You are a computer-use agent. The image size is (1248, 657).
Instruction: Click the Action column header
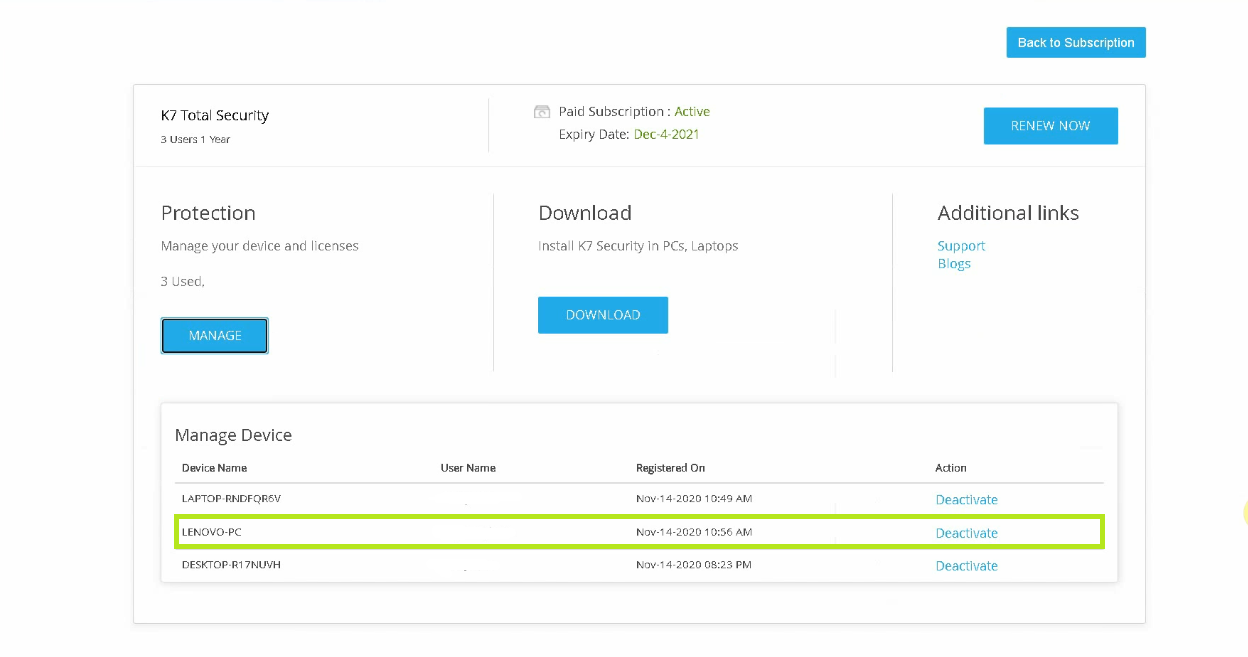(951, 468)
